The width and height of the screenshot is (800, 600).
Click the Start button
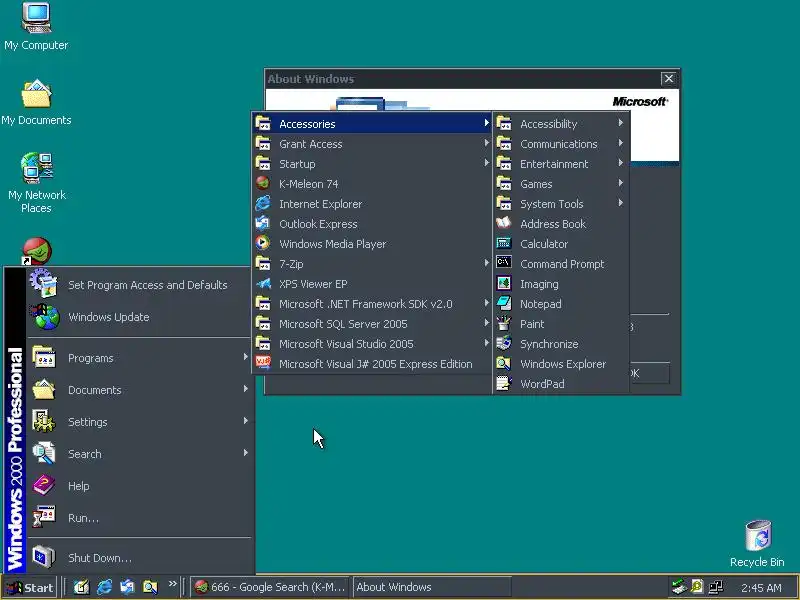pyautogui.click(x=30, y=587)
